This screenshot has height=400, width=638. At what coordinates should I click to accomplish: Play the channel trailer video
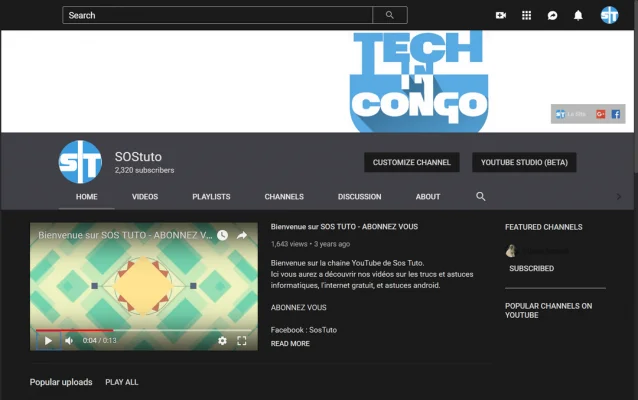pyautogui.click(x=48, y=341)
